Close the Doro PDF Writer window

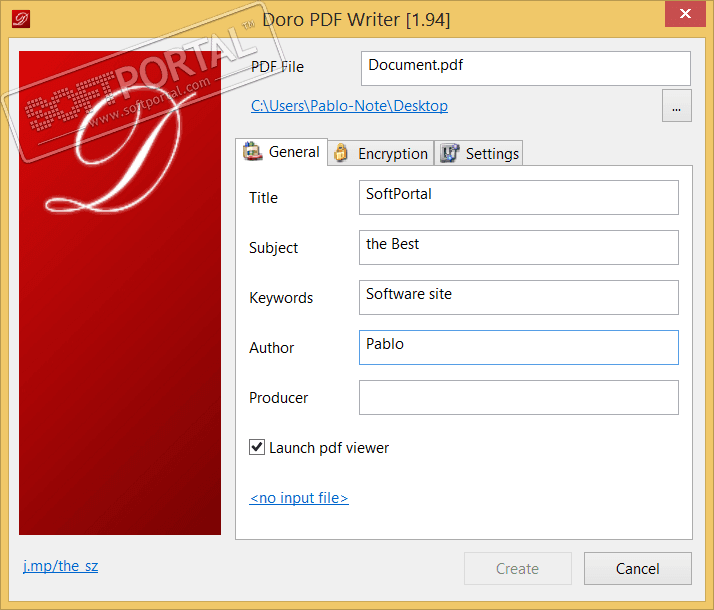(685, 14)
